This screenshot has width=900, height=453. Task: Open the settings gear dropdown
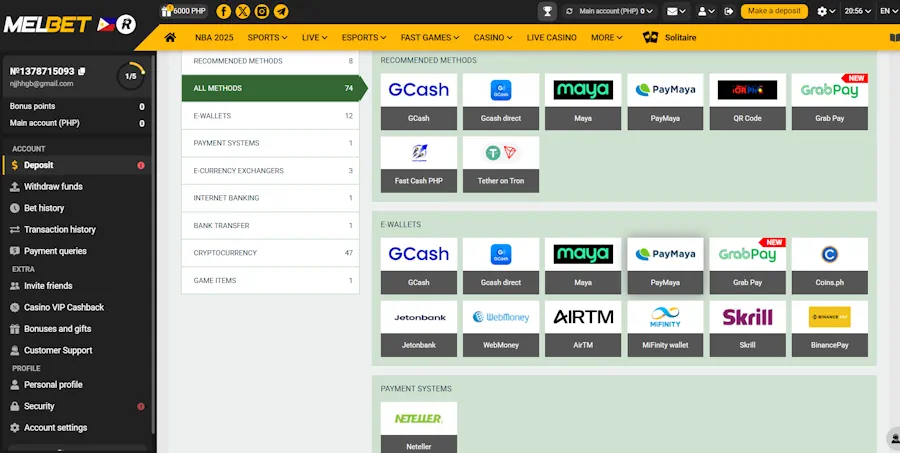coord(825,11)
